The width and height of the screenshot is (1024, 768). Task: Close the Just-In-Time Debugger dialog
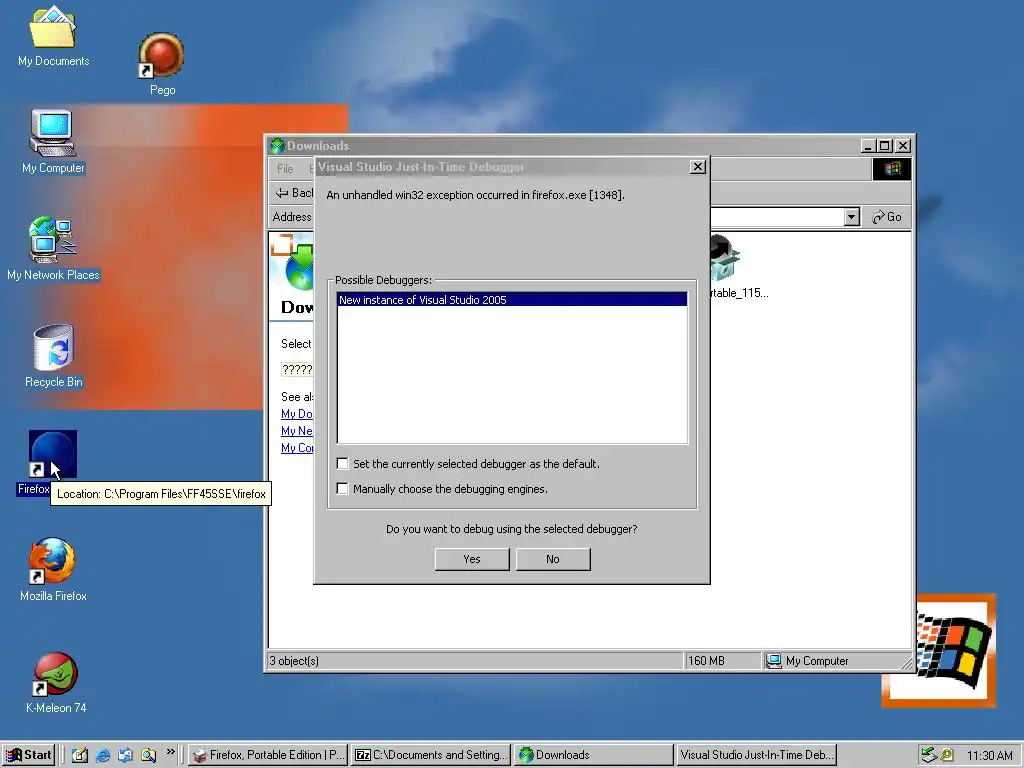pos(697,167)
